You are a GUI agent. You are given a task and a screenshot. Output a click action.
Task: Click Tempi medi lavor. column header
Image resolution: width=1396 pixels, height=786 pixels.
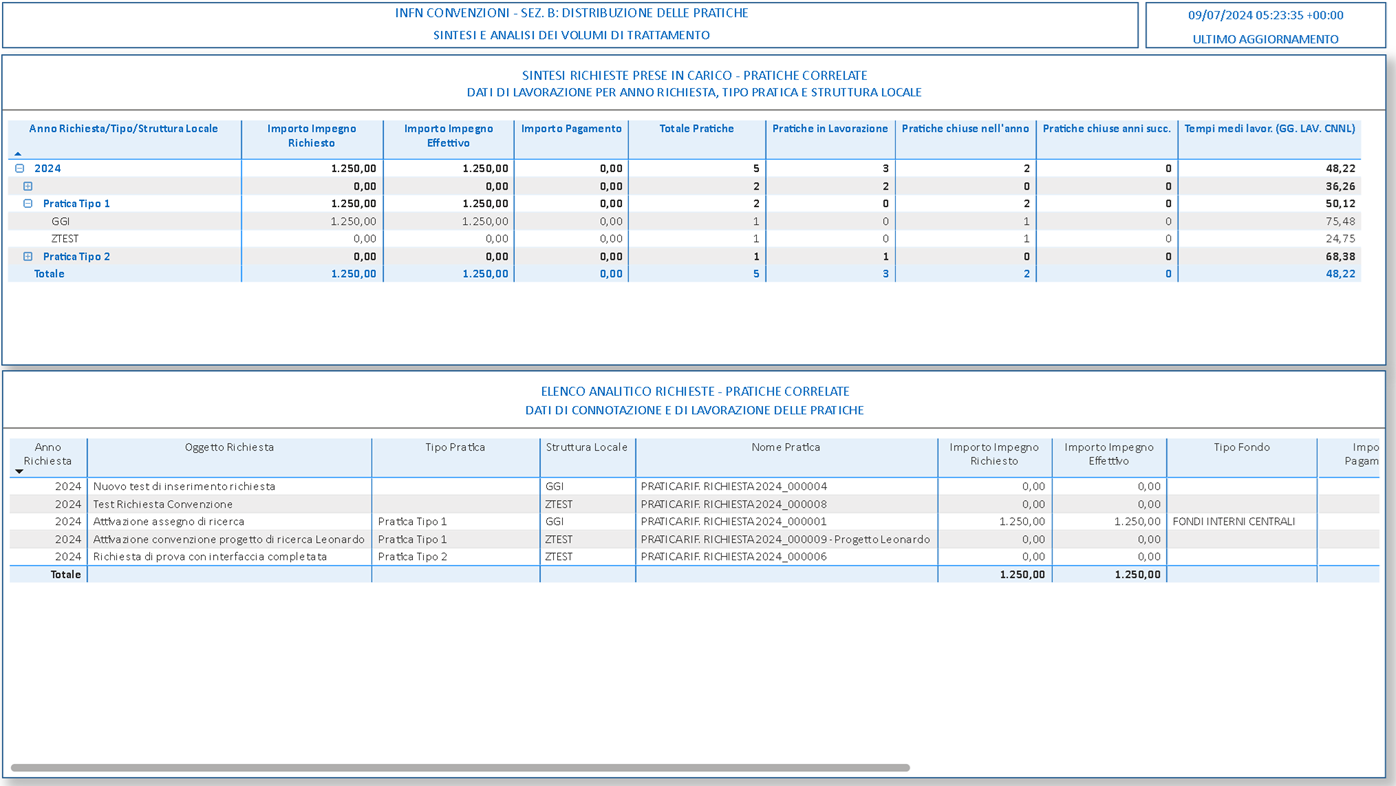[1268, 129]
